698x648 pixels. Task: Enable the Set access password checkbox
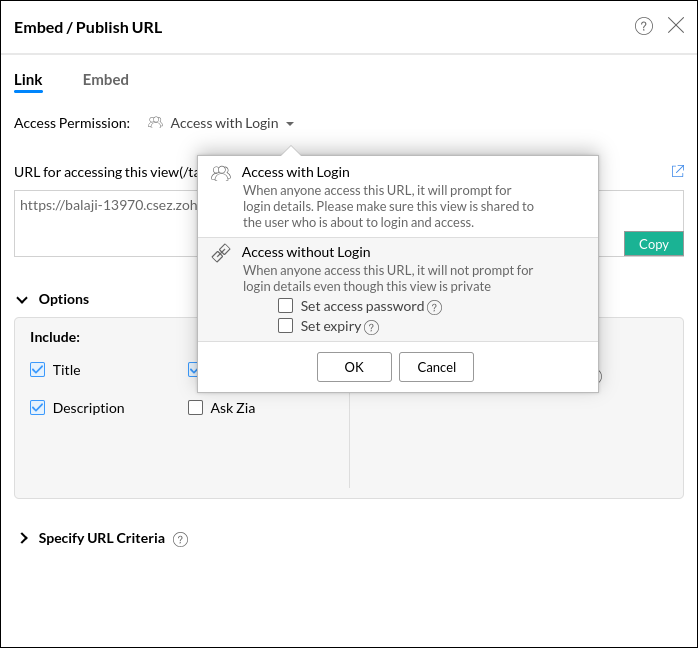point(286,306)
